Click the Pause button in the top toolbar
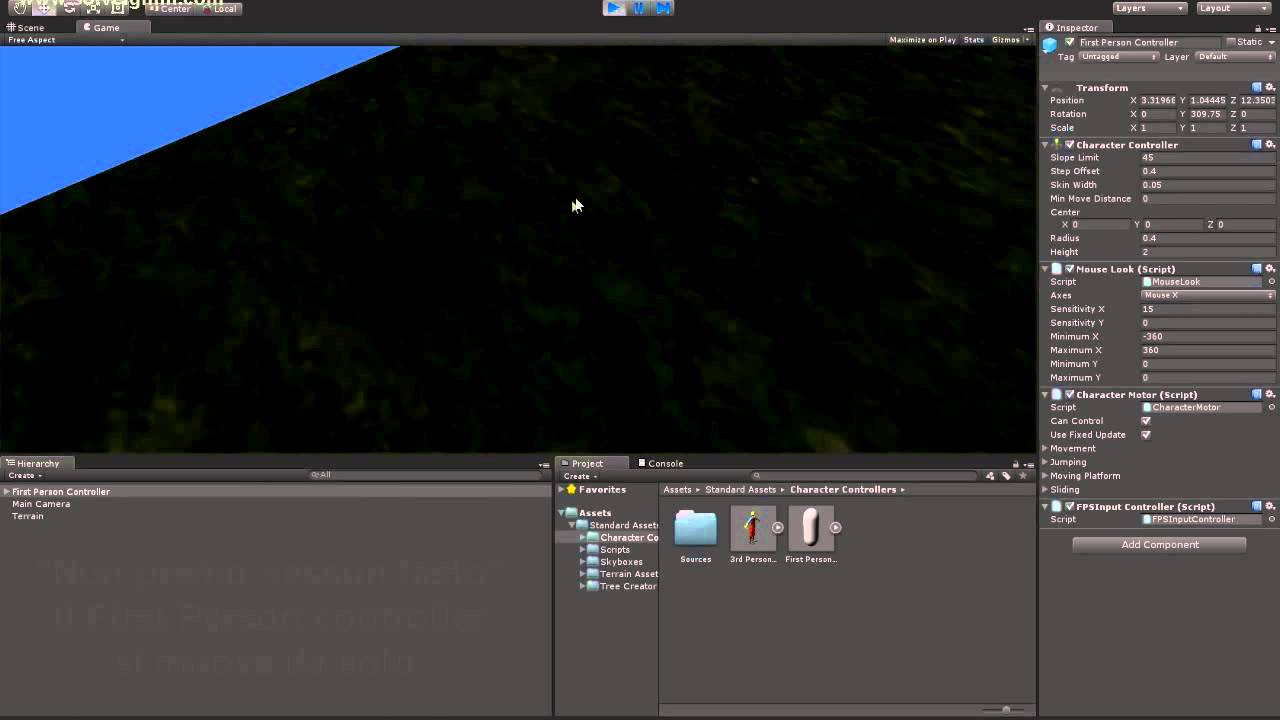 click(639, 8)
